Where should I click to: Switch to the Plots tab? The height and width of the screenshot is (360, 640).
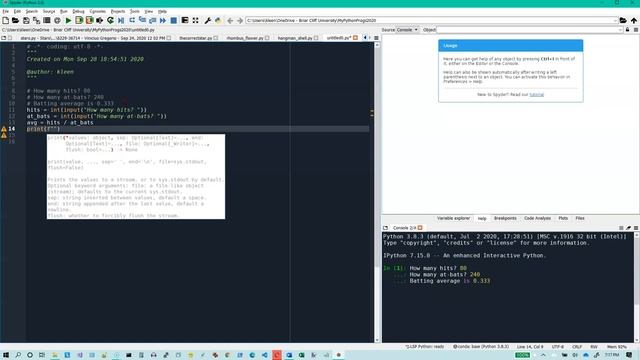point(563,218)
